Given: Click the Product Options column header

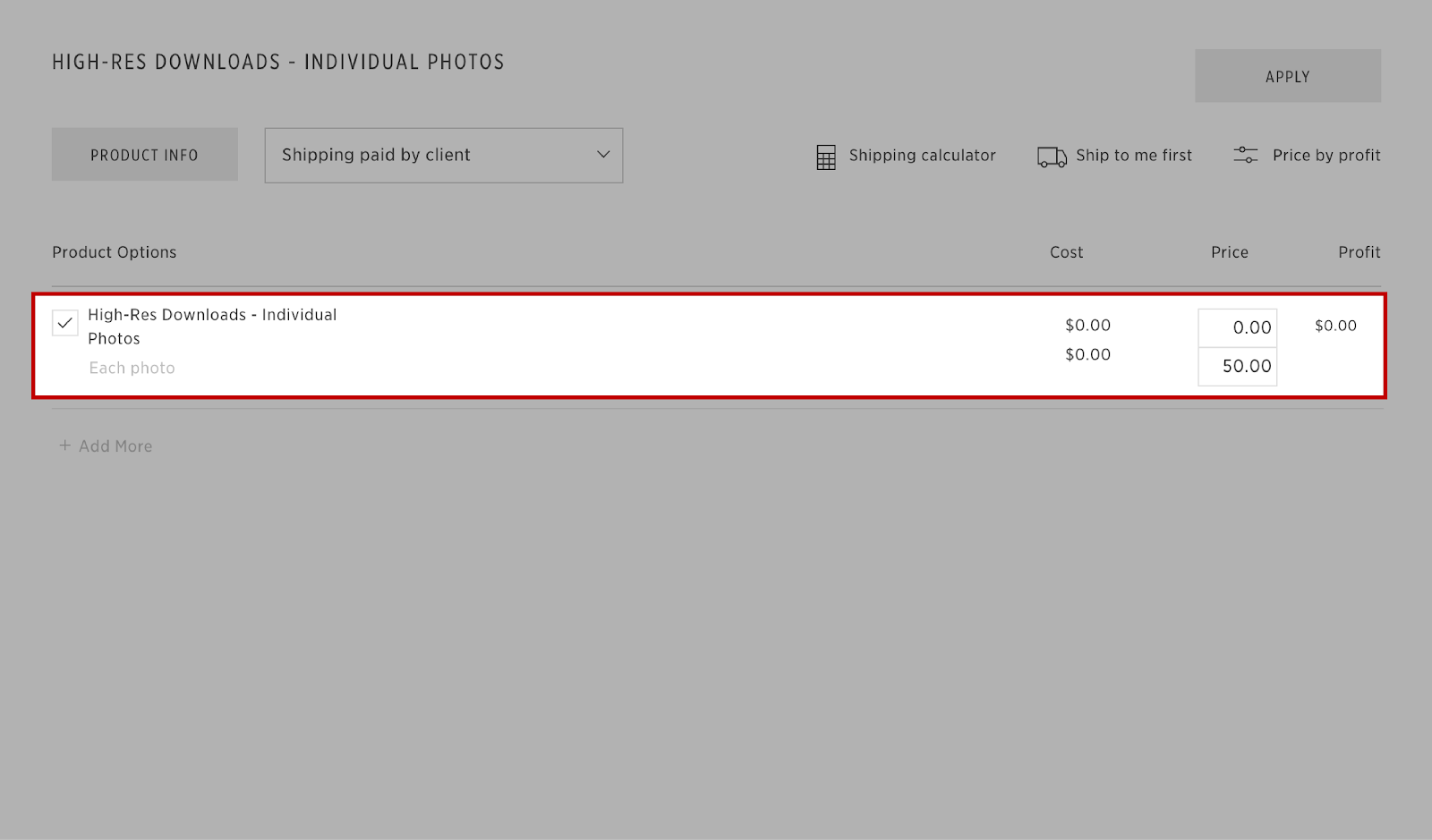Looking at the screenshot, I should click(x=115, y=252).
